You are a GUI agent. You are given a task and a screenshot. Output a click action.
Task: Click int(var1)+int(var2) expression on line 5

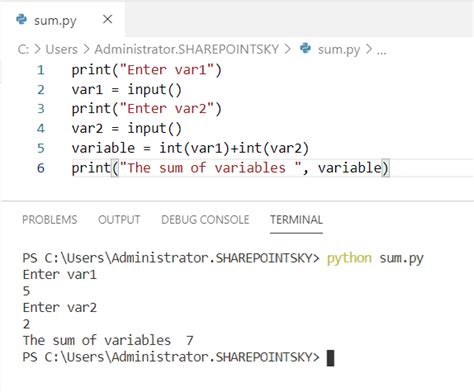pyautogui.click(x=234, y=148)
